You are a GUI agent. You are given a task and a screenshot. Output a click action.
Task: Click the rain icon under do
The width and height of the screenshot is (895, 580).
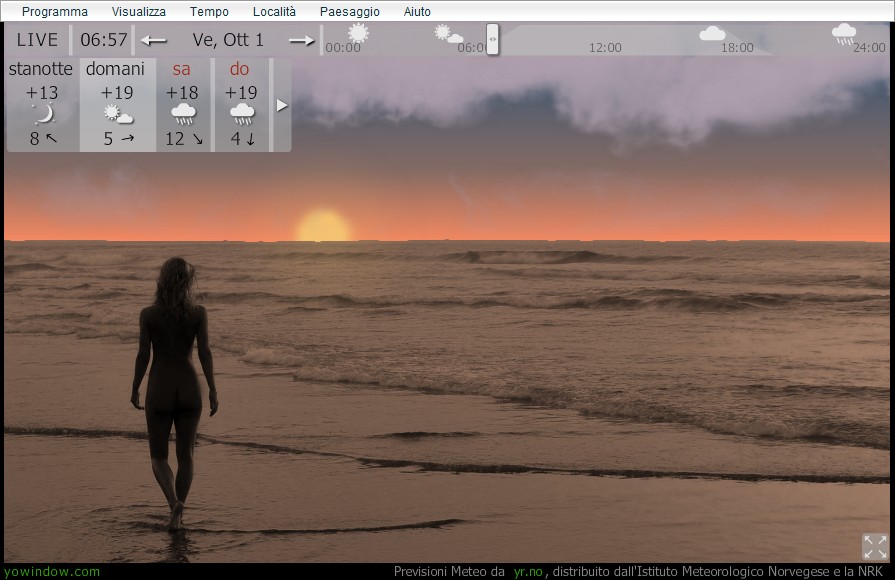click(242, 115)
